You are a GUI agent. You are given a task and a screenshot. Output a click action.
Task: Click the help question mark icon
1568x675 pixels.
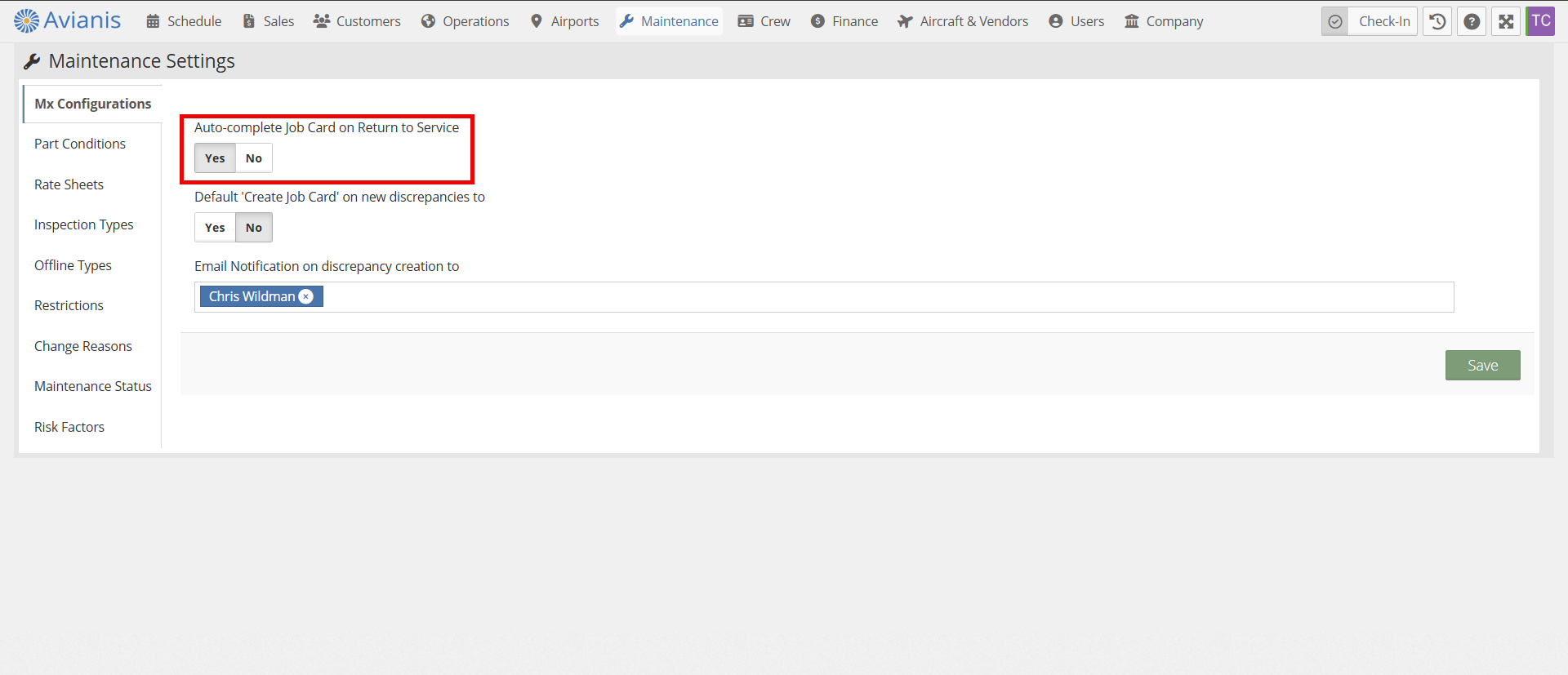[x=1472, y=22]
